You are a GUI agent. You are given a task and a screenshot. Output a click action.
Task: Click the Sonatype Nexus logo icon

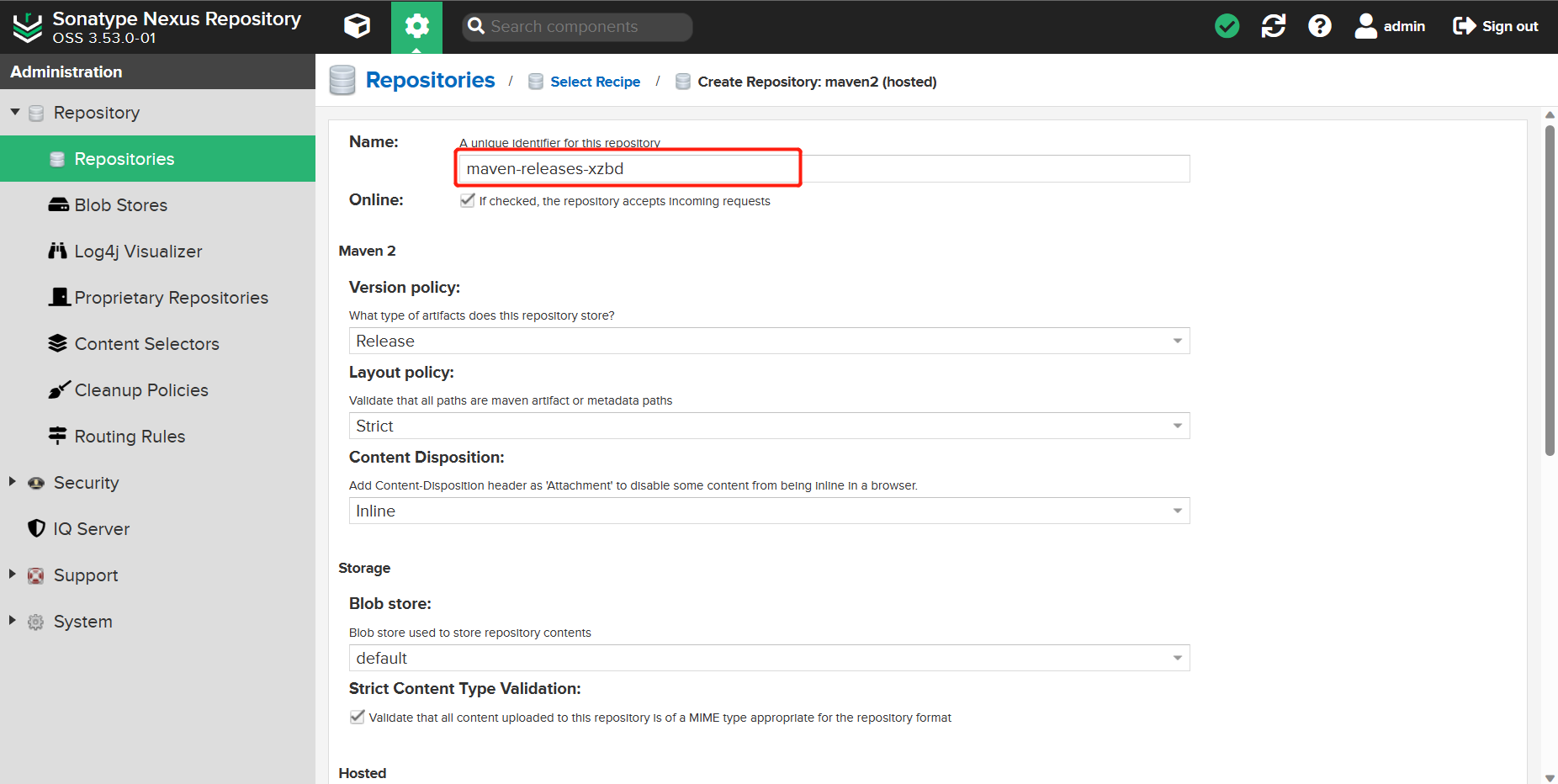(x=28, y=27)
